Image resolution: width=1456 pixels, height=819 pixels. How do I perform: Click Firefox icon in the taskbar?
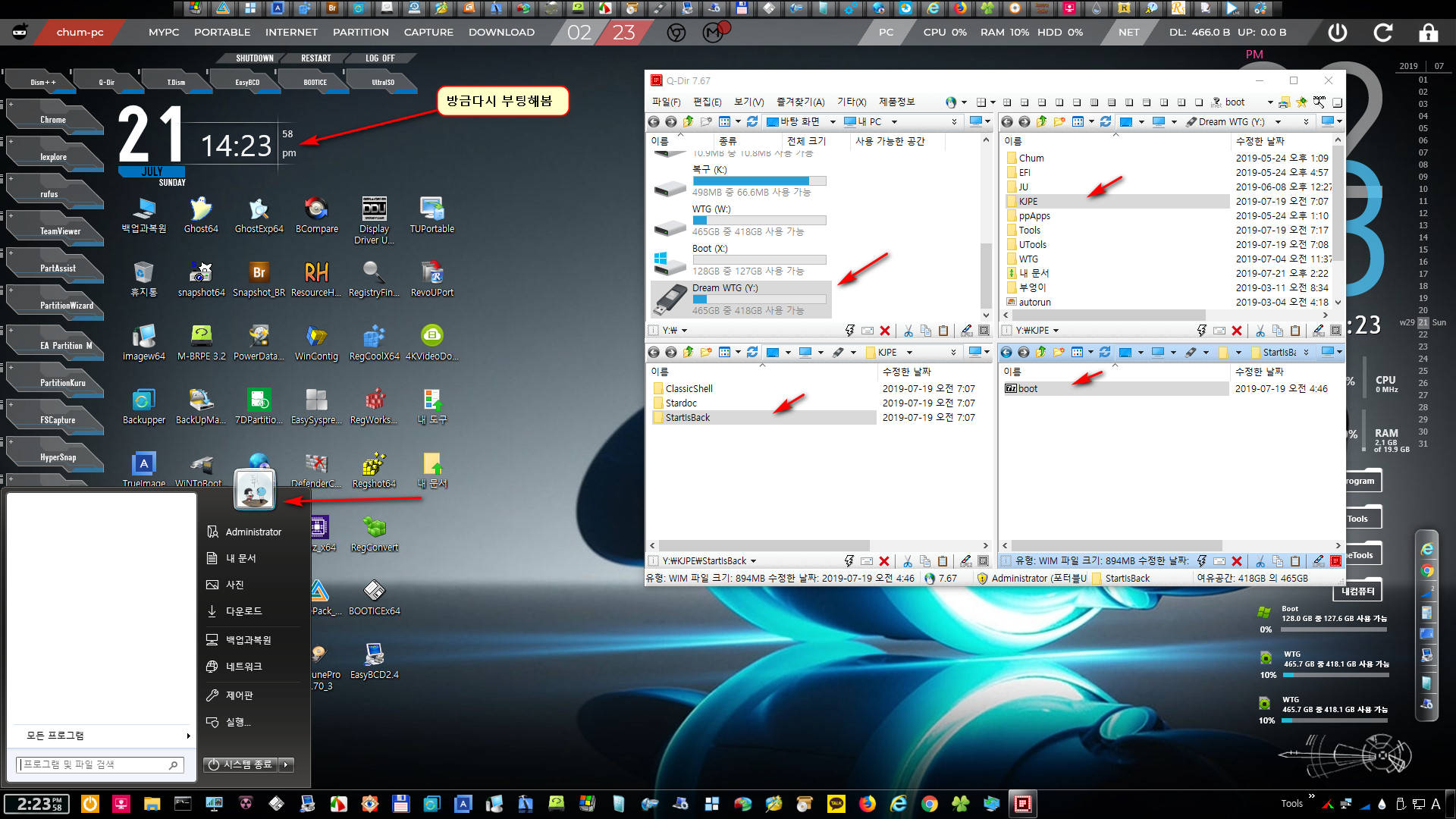pyautogui.click(x=867, y=804)
